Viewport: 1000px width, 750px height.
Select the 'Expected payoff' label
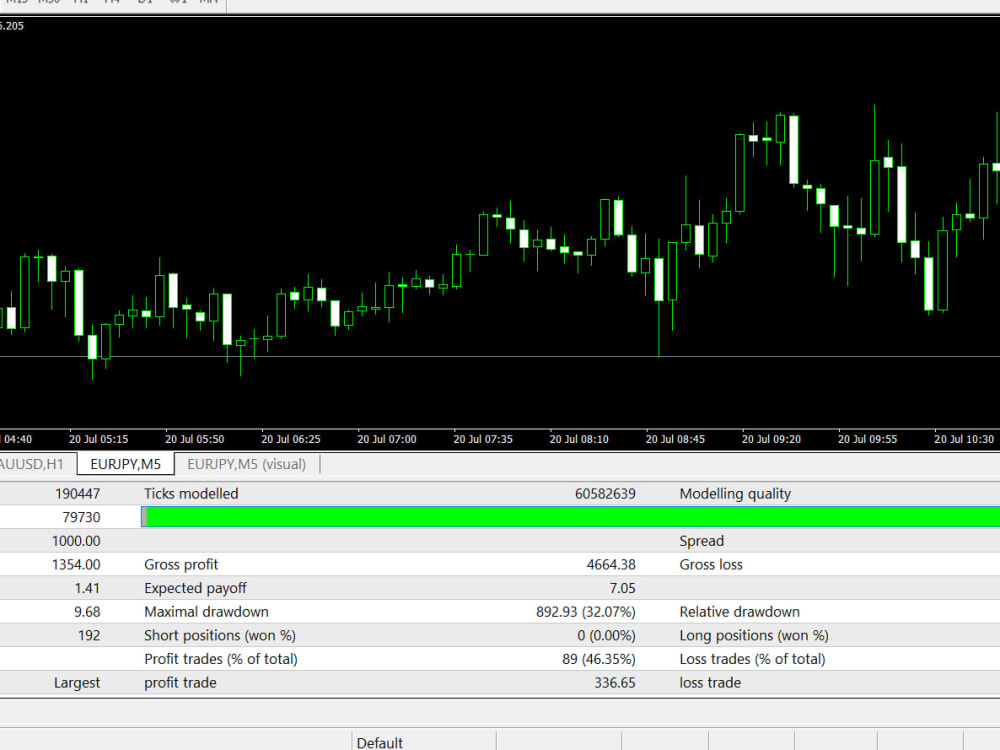pyautogui.click(x=195, y=588)
